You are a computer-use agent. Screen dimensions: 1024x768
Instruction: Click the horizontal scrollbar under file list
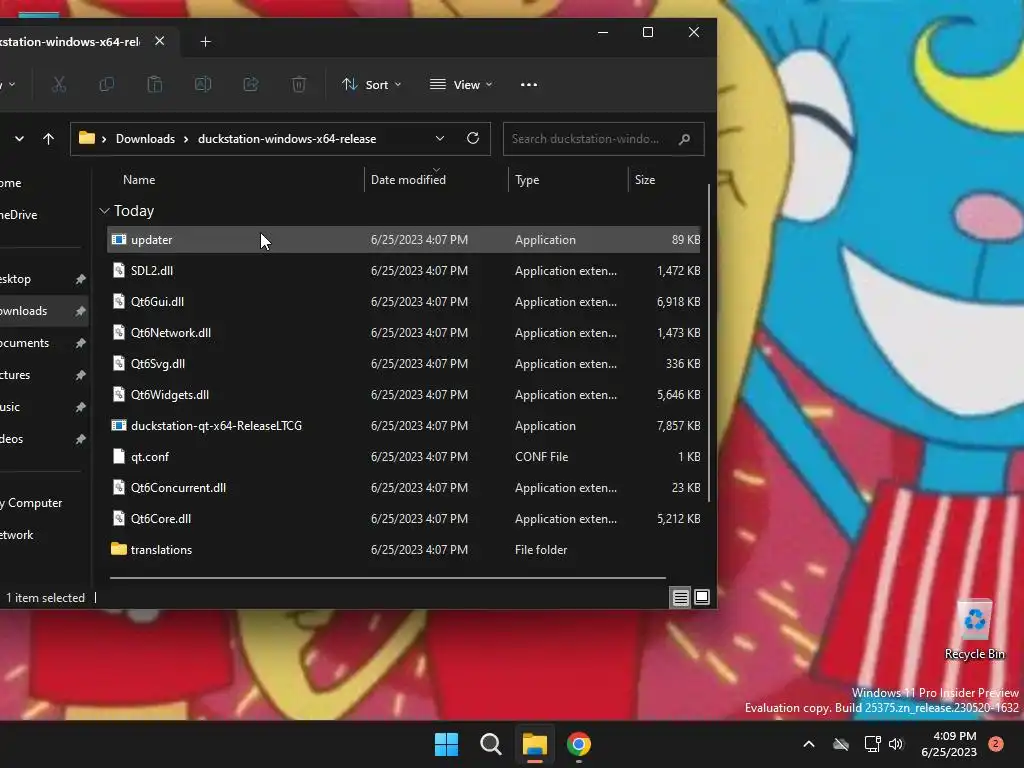pyautogui.click(x=388, y=578)
